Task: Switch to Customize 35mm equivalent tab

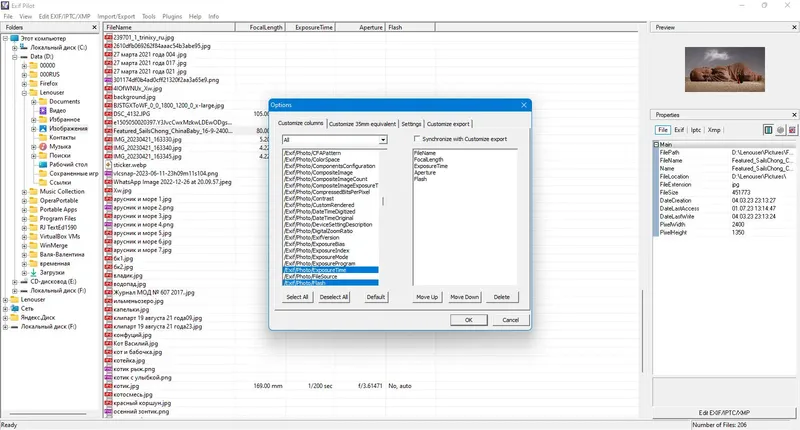Action: [362, 124]
